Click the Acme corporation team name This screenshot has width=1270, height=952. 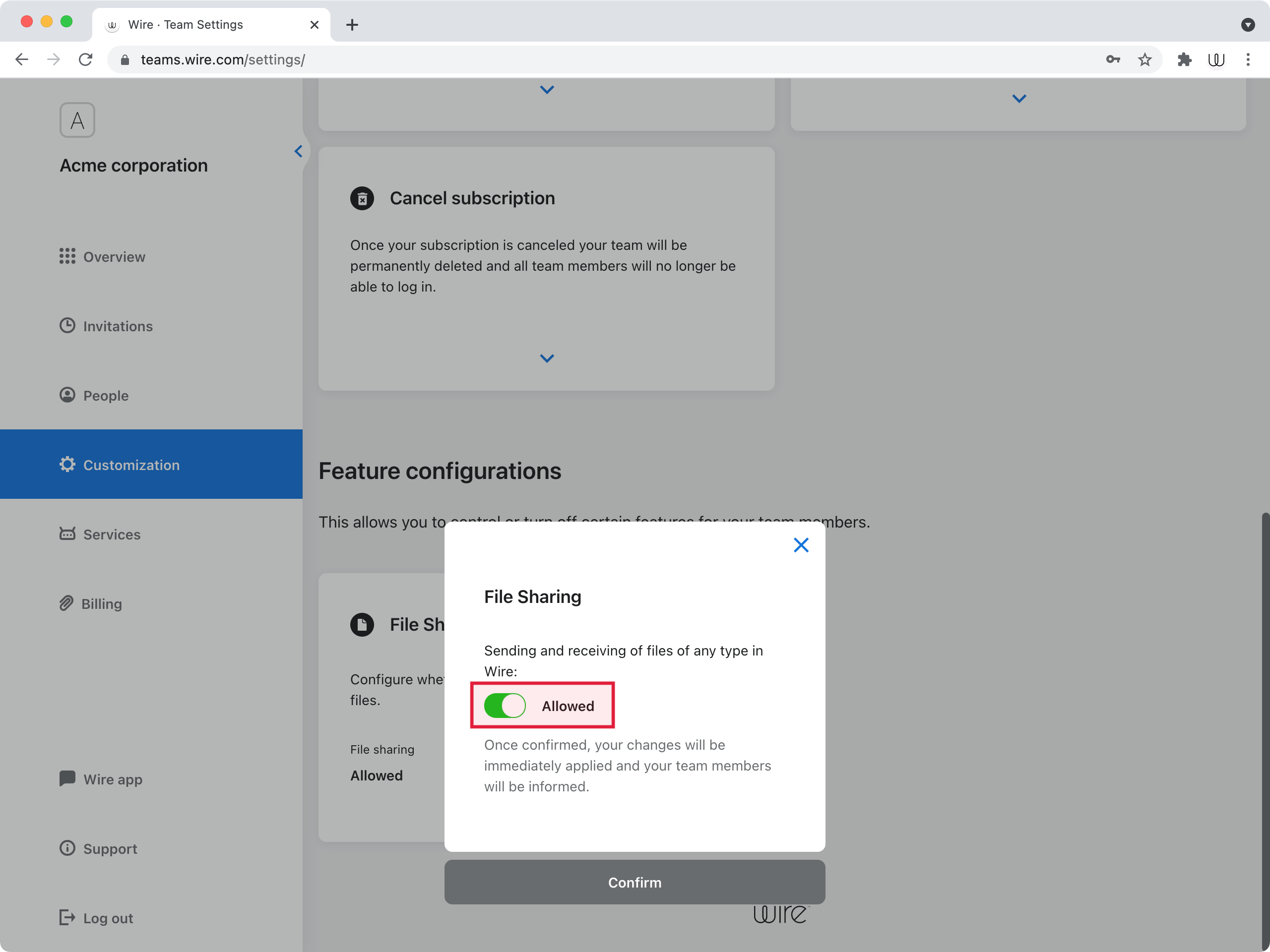(133, 165)
